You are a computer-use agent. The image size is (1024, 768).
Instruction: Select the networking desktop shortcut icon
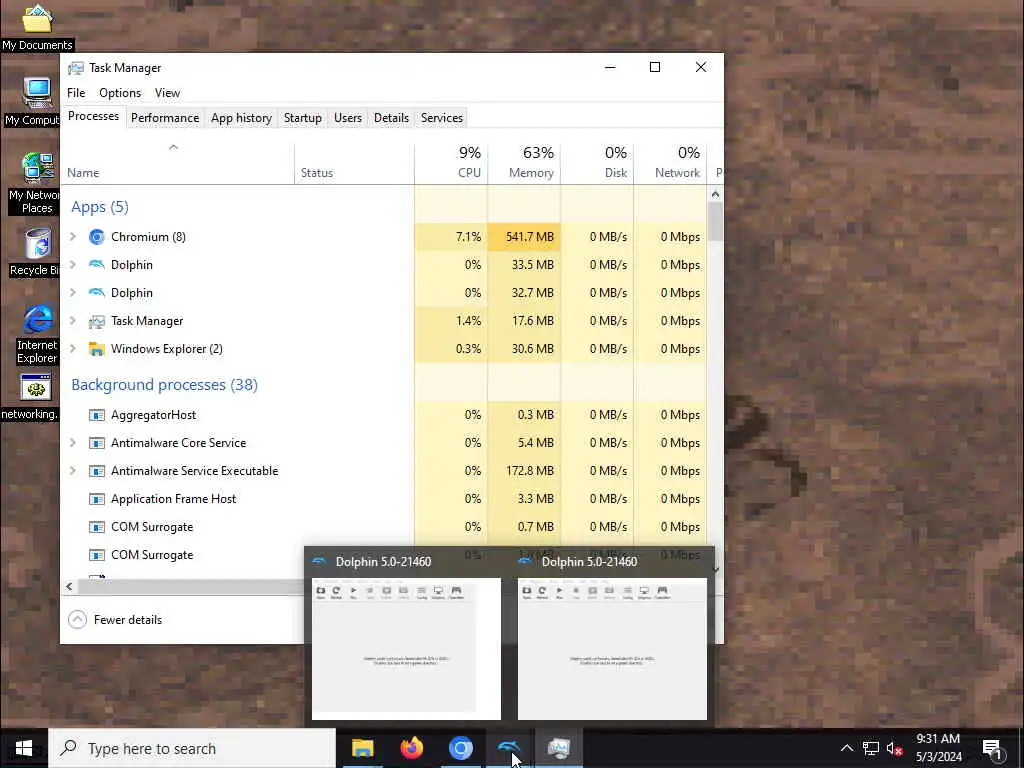tap(31, 397)
